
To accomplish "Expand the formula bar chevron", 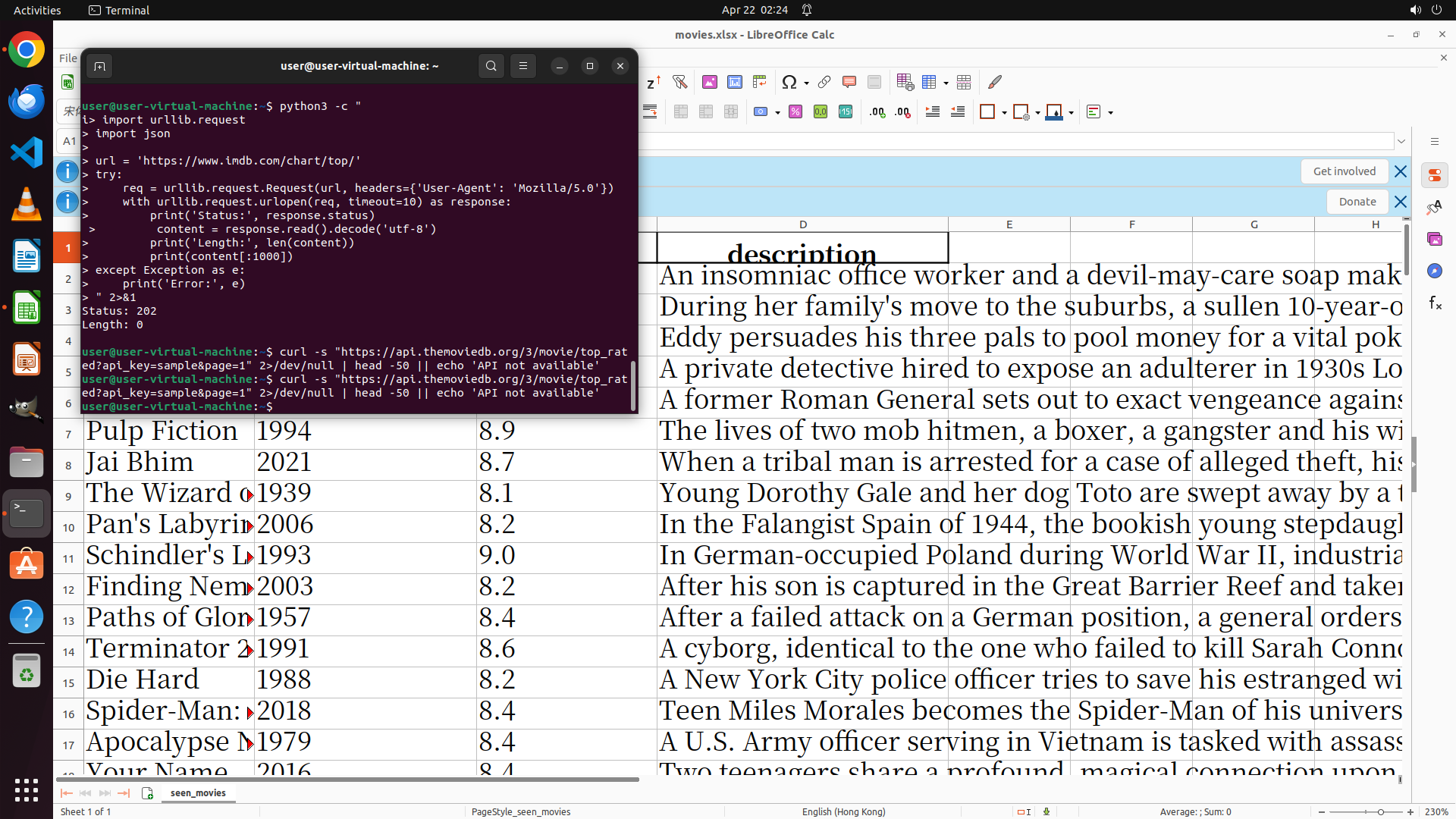I will click(1401, 141).
